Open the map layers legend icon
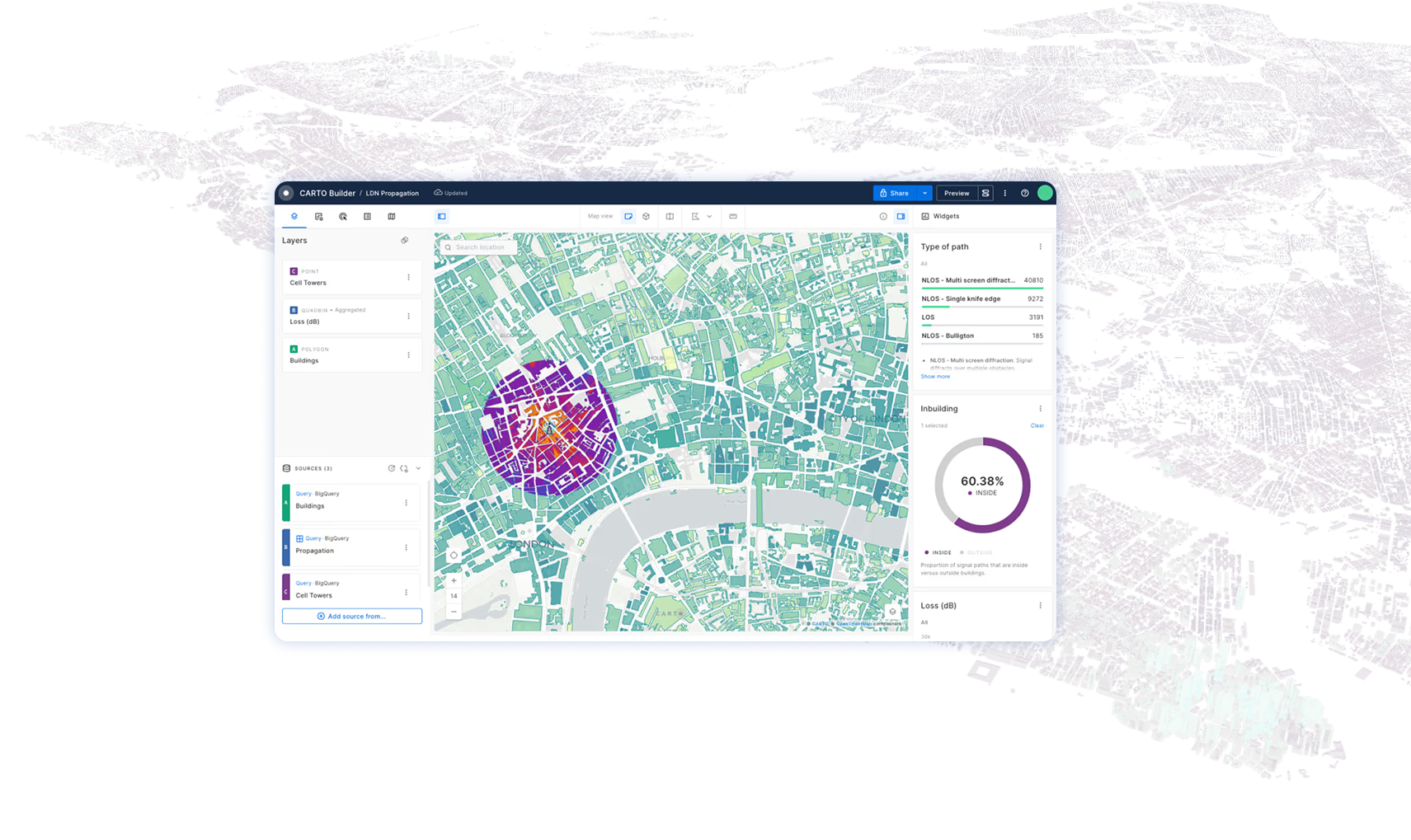The height and width of the screenshot is (840, 1411). [892, 612]
